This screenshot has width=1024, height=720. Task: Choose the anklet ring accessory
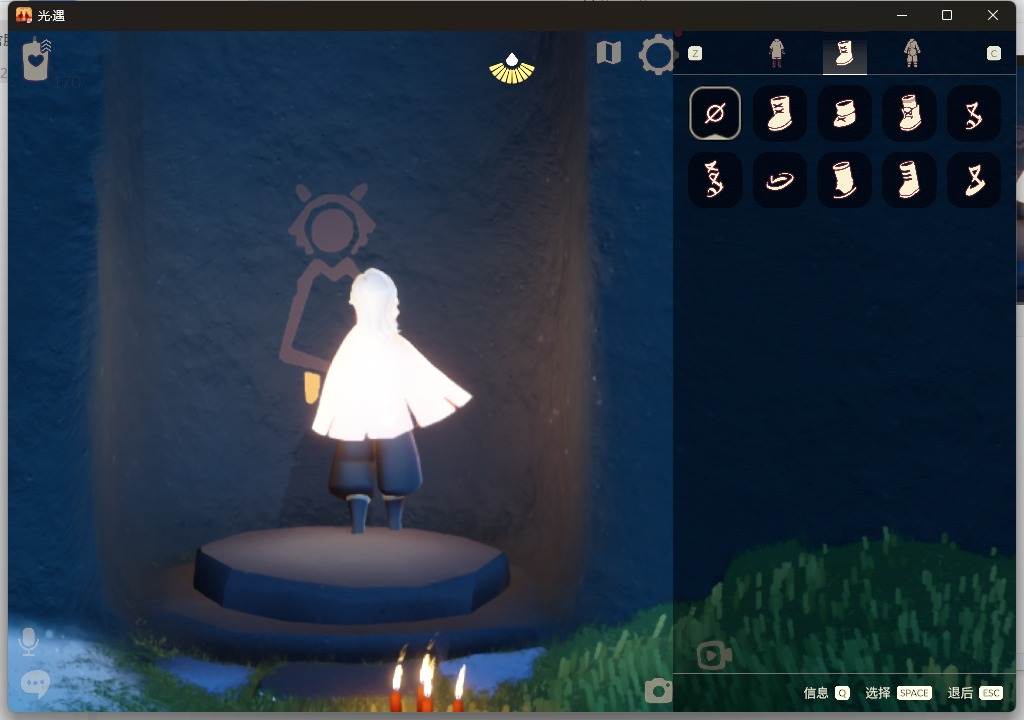tap(779, 180)
